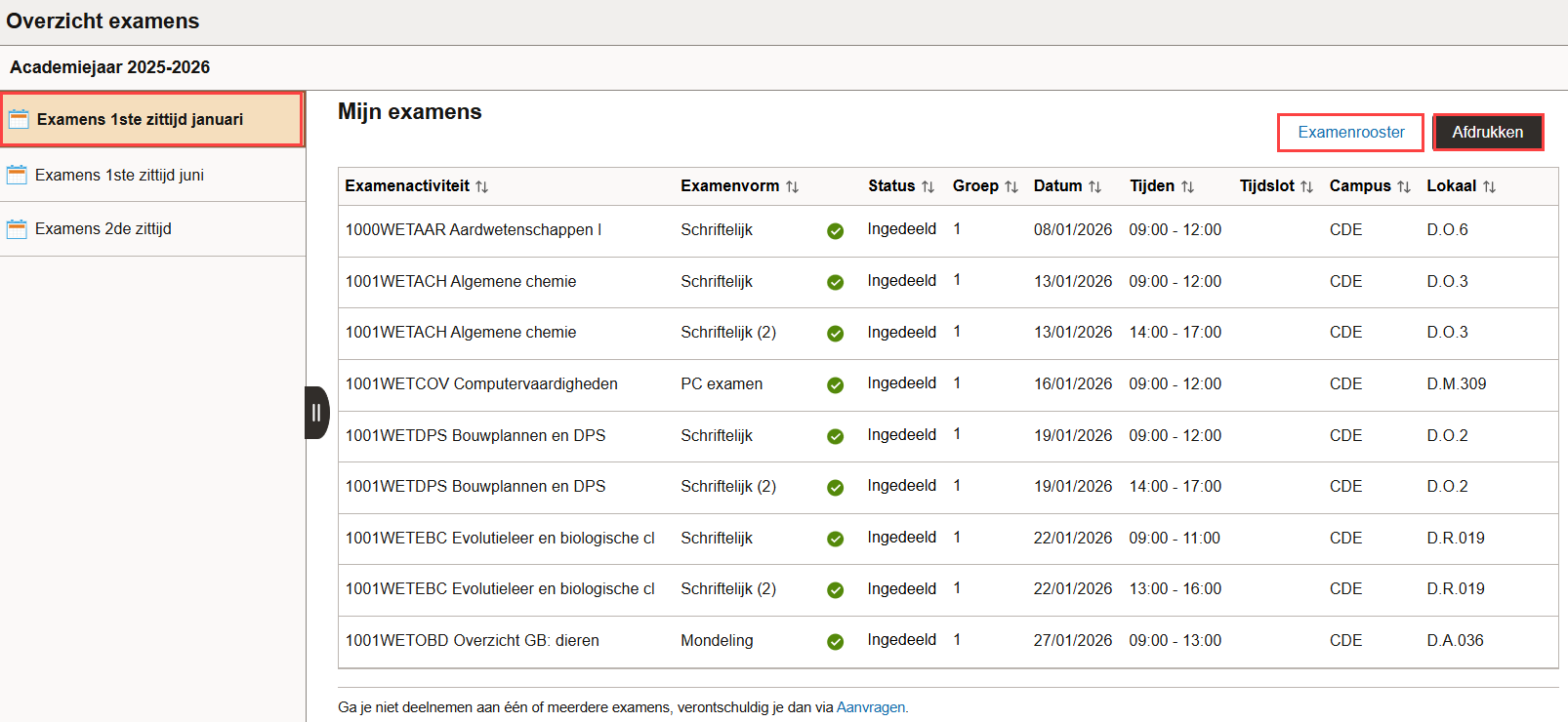Sort by Lokaal column header
Image resolution: width=1568 pixels, height=722 pixels.
pos(1451,186)
